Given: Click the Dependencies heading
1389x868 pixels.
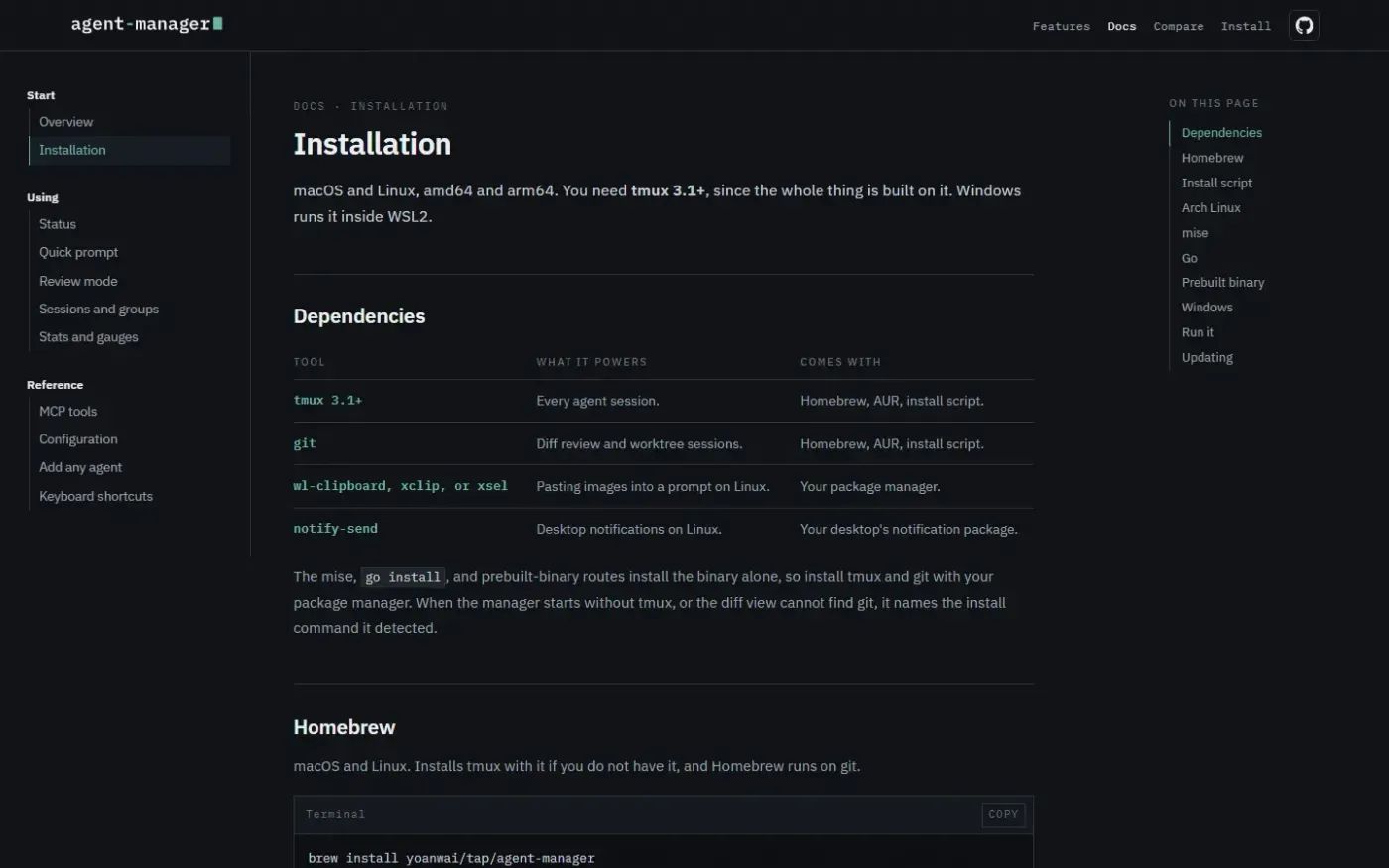Looking at the screenshot, I should pos(359,316).
